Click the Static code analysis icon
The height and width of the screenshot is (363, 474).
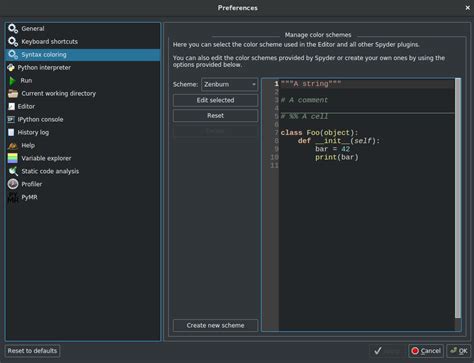[13, 171]
